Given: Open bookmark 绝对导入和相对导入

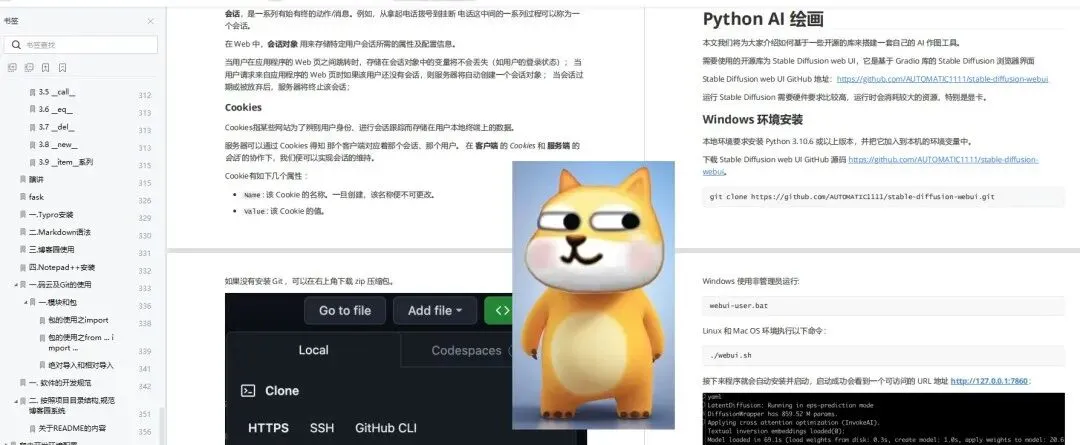Looking at the screenshot, I should (x=81, y=365).
